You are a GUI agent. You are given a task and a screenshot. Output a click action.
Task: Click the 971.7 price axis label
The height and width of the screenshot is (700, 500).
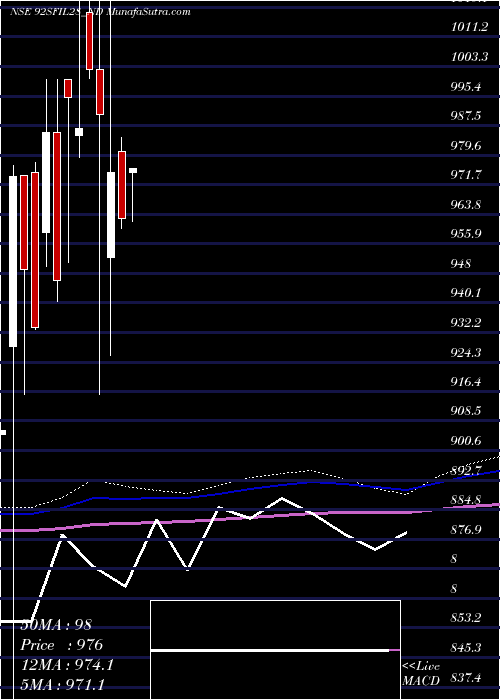click(x=467, y=175)
